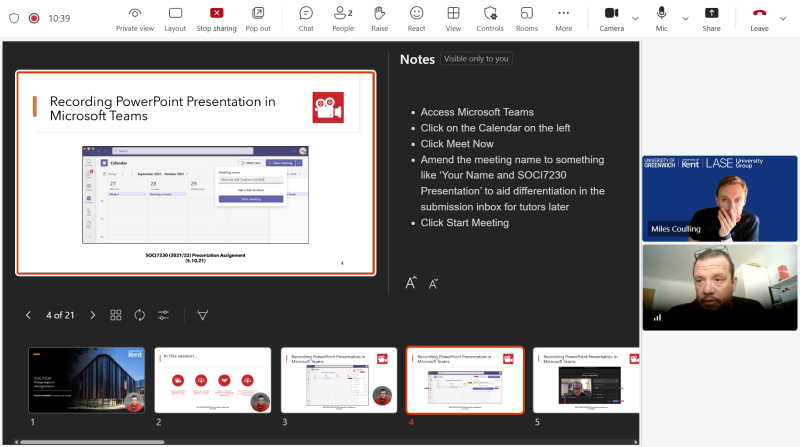Screen dimensions: 800x447
Task: Increase the notes font size
Action: tap(411, 283)
